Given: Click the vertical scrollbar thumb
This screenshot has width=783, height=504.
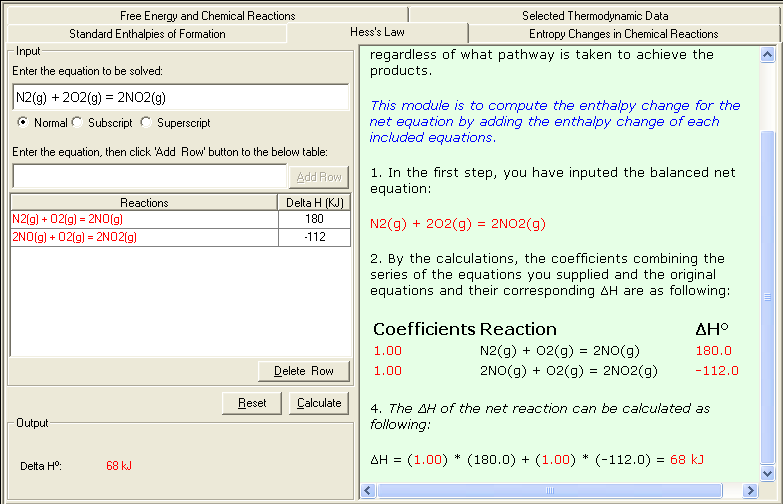Looking at the screenshot, I should coord(768,297).
